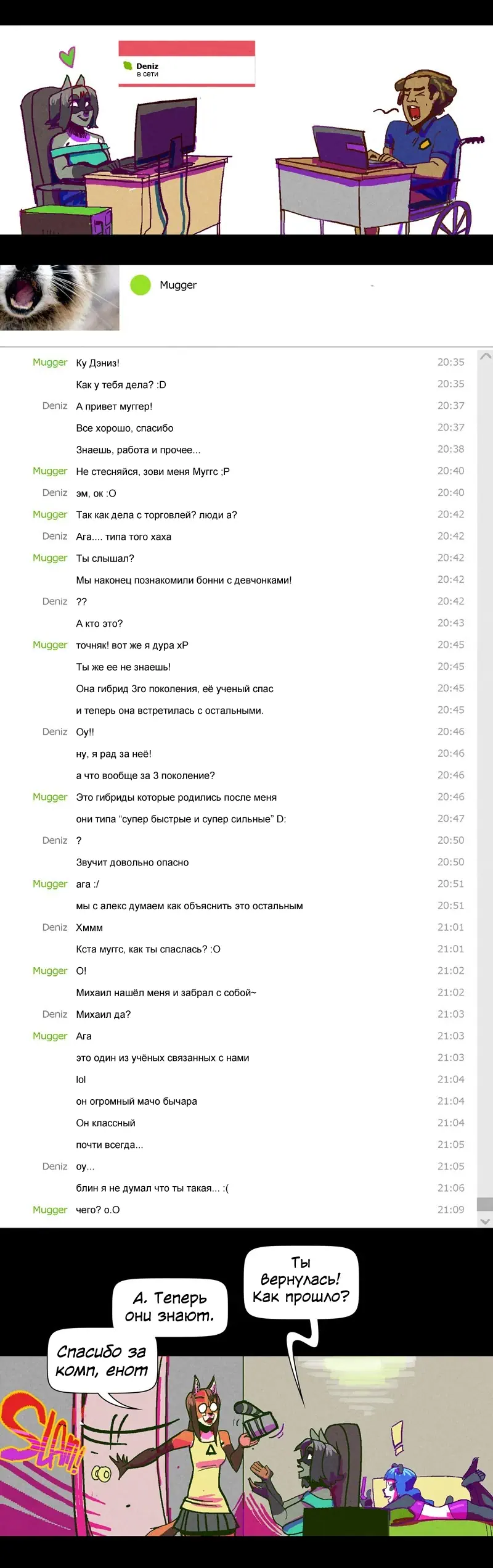Click the Deniz sender label next to 'Оу!!'
This screenshot has height=1568, width=493.
click(55, 732)
